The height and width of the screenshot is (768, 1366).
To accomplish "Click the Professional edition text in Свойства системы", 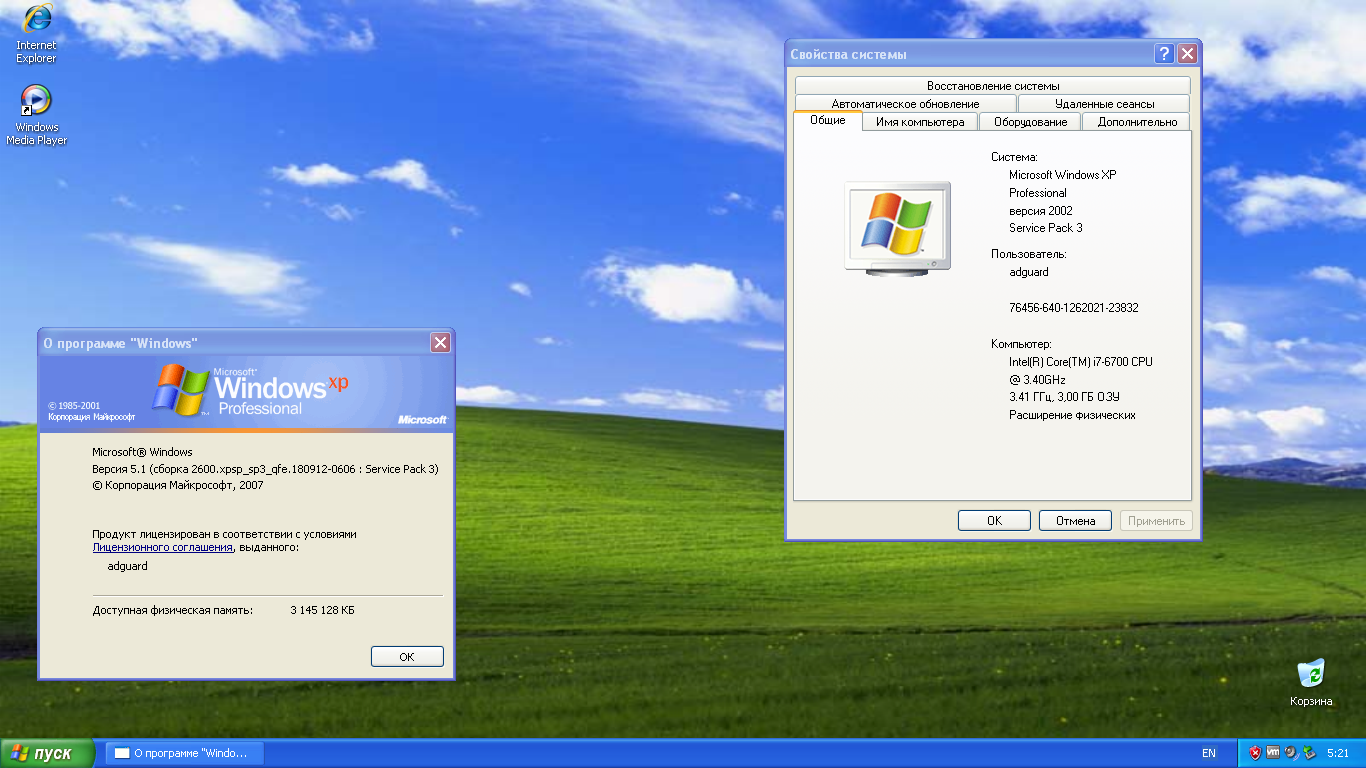I will pyautogui.click(x=1038, y=193).
